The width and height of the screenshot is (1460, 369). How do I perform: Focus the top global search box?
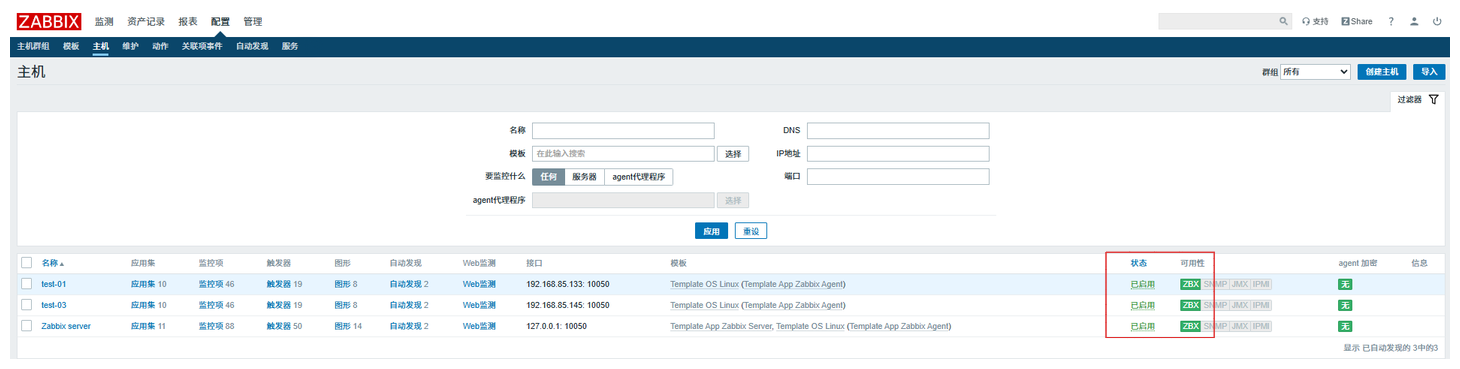[1217, 21]
